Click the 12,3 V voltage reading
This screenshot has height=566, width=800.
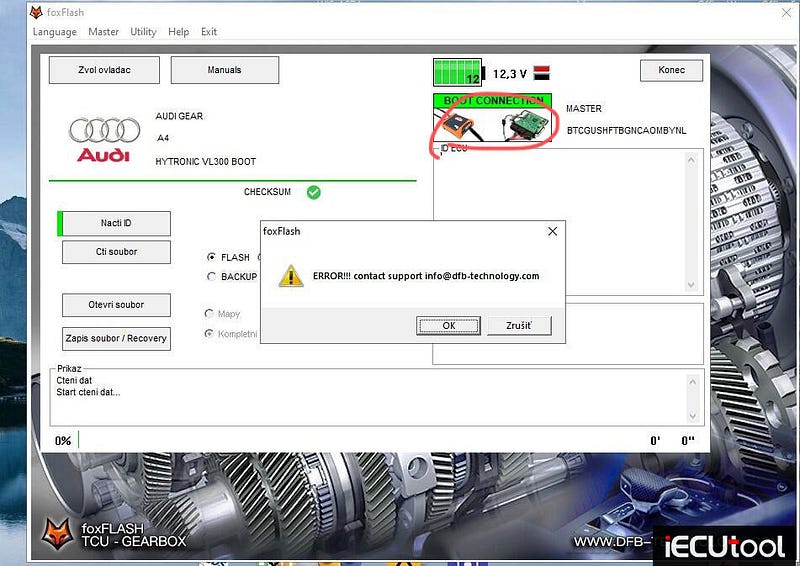509,74
